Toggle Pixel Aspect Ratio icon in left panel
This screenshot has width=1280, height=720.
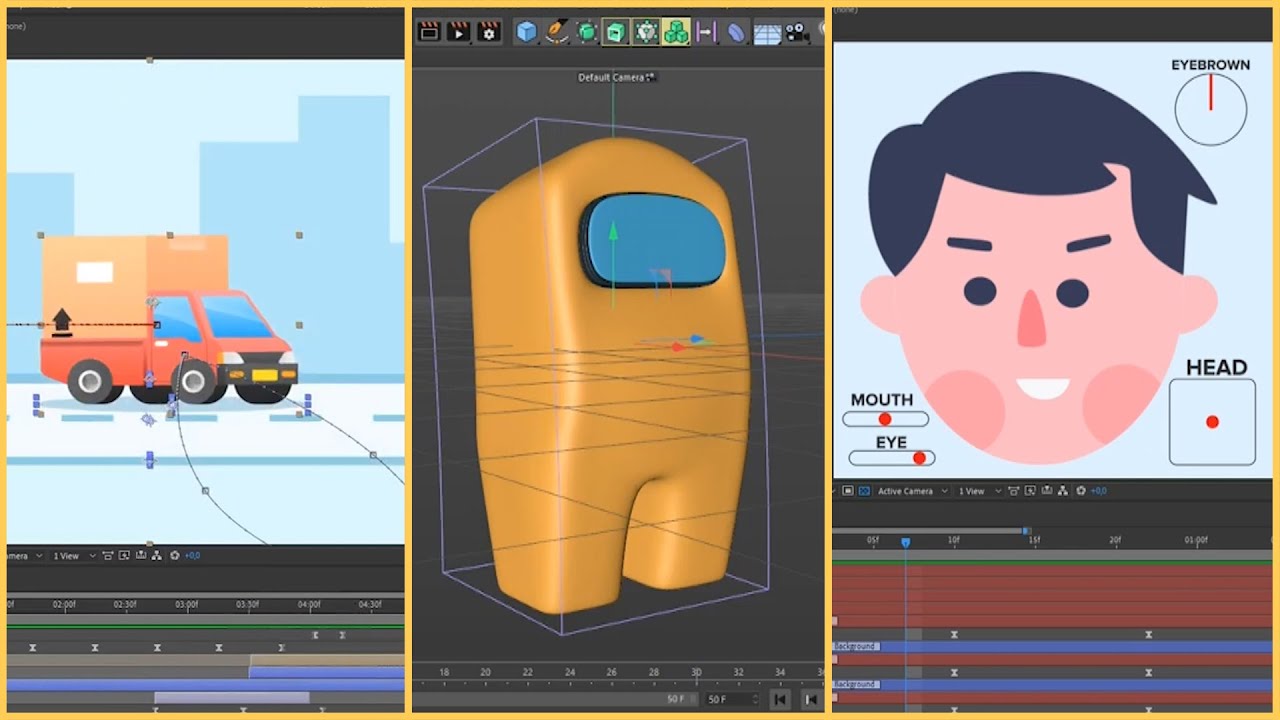(x=108, y=555)
